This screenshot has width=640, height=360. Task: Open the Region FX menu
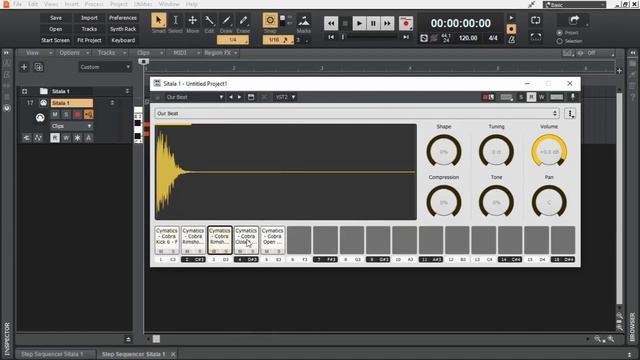[x=218, y=53]
